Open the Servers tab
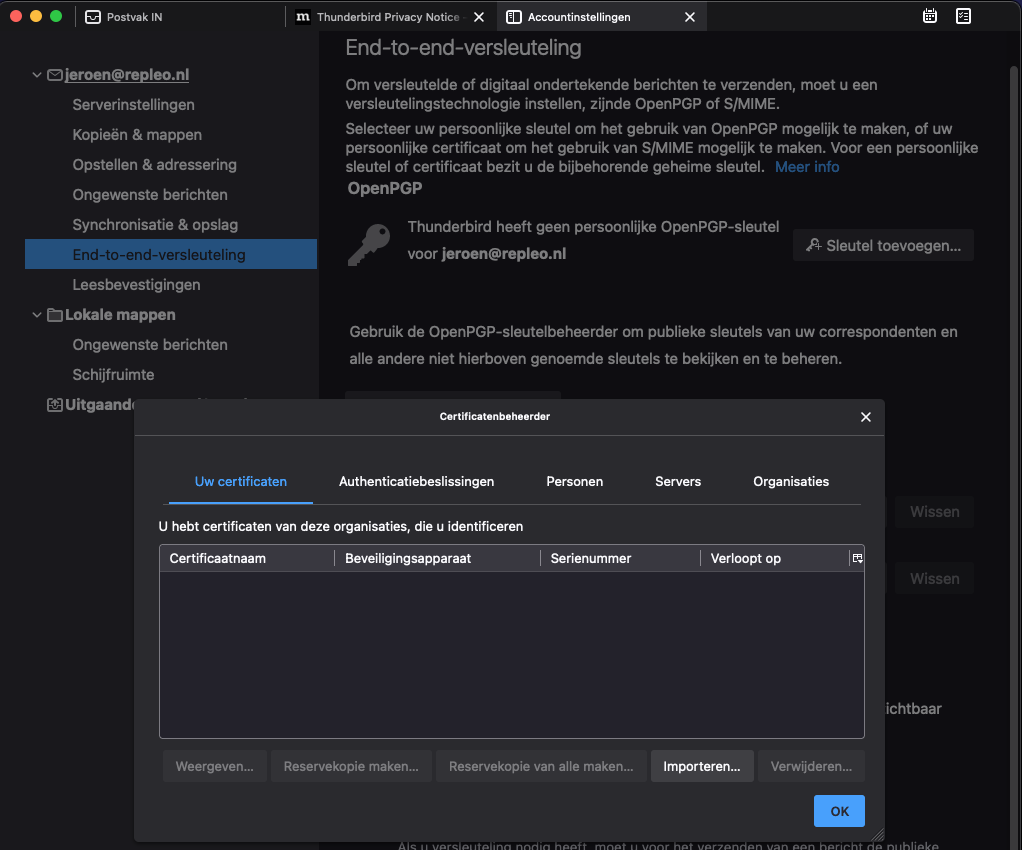Screen dimensions: 1022x850 point(678,482)
